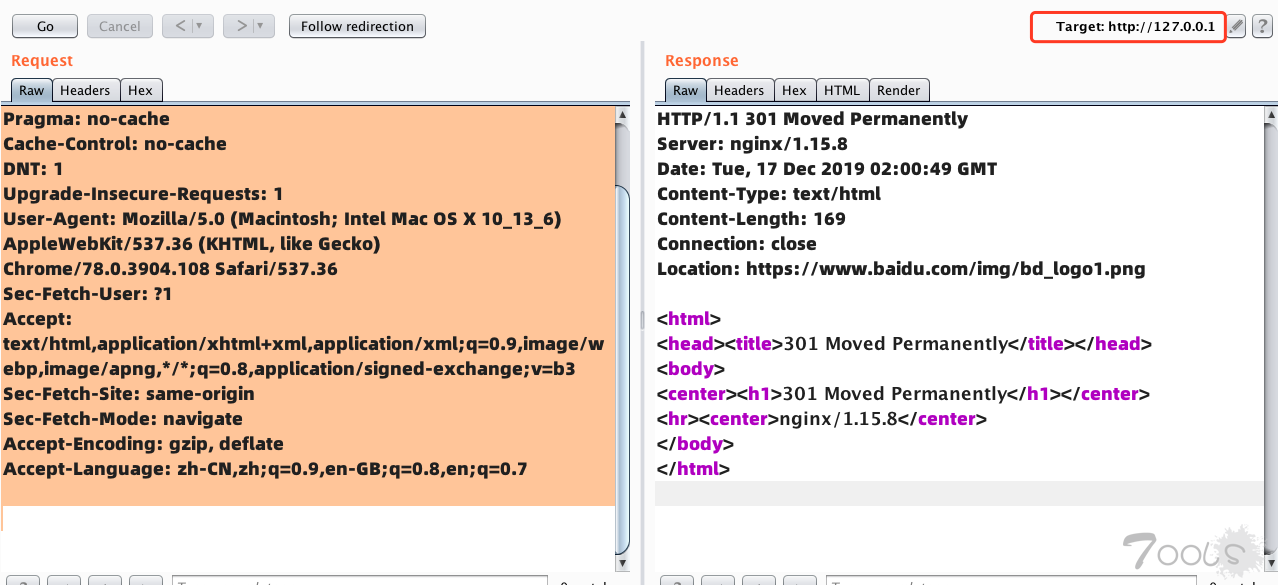Click the "Sec-Fetch-User: ?1" header
1278x585 pixels.
pyautogui.click(x=88, y=294)
